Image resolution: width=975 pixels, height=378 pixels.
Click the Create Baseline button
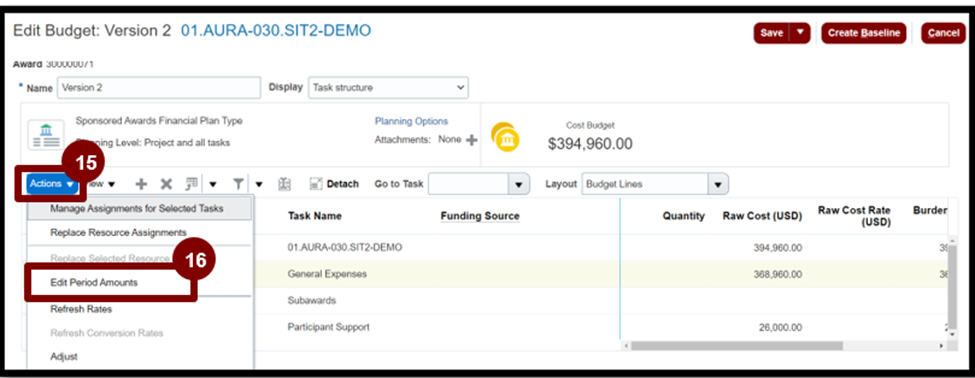click(864, 33)
